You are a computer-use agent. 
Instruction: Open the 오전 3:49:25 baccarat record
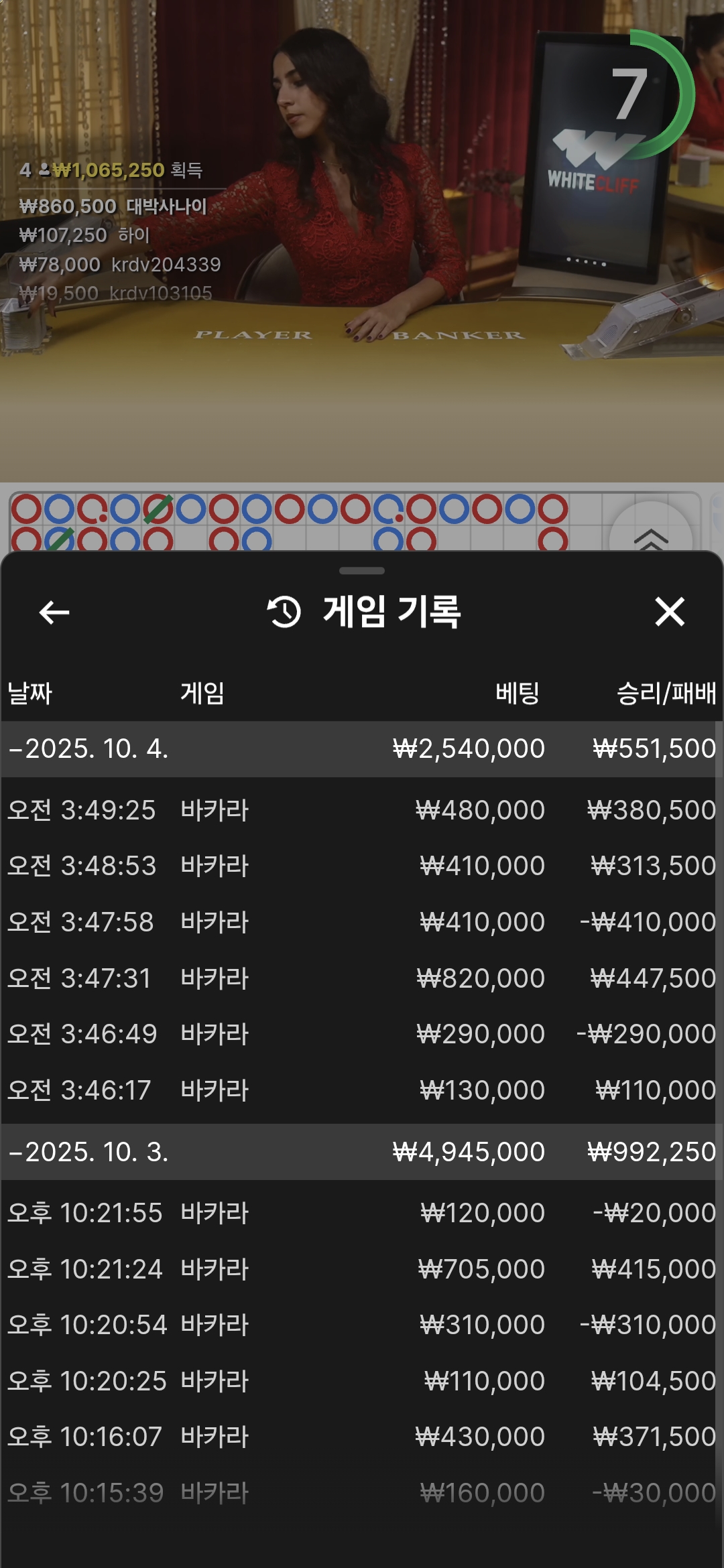tap(362, 810)
